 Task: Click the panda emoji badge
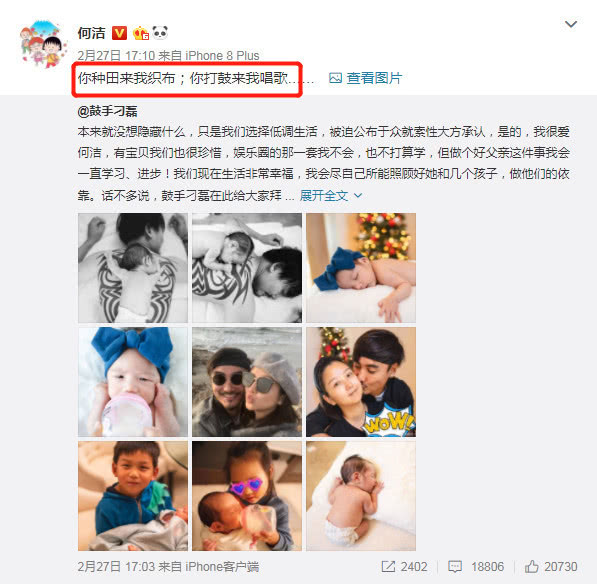(x=160, y=33)
